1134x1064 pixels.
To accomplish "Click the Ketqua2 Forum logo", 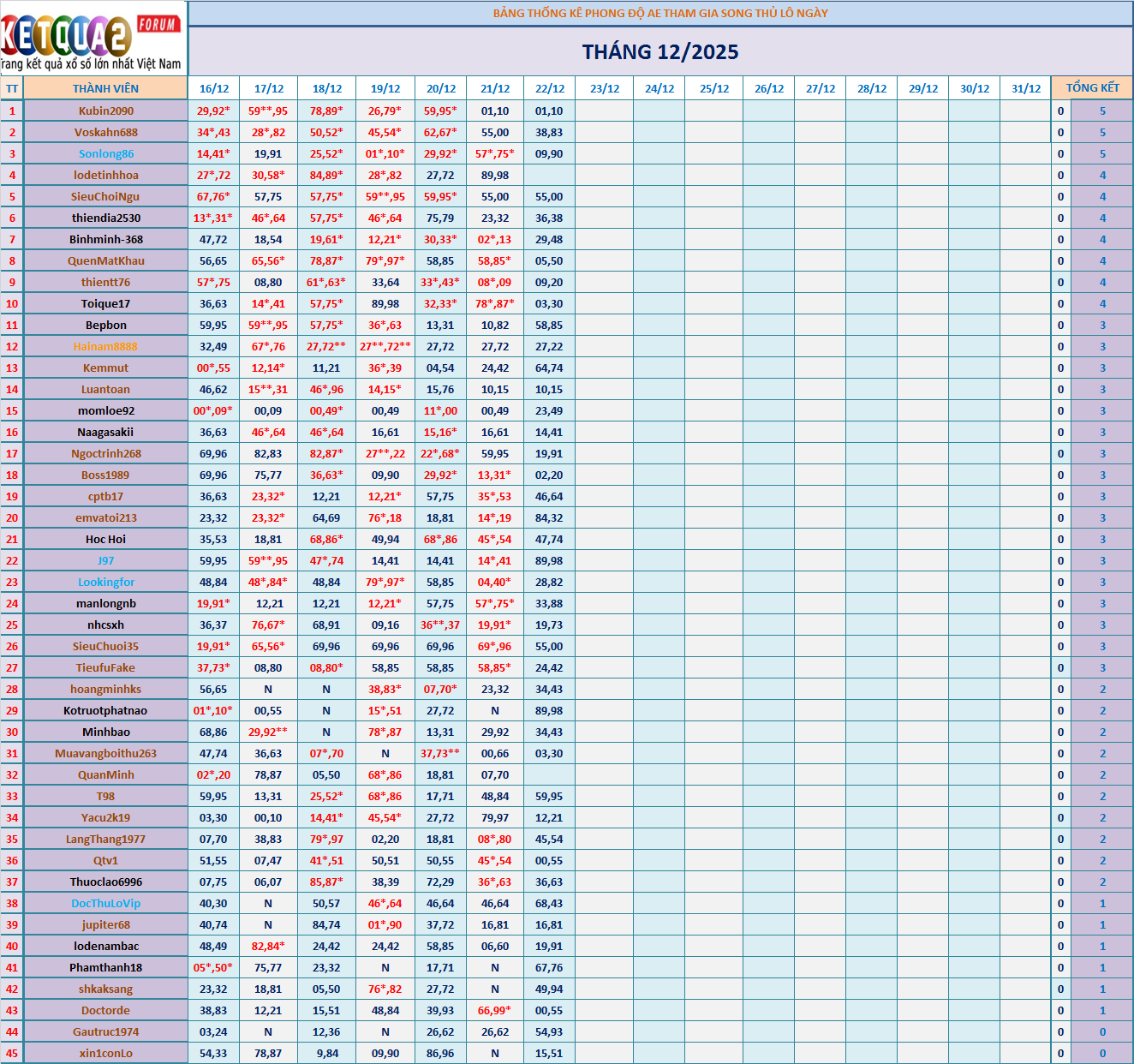I will coord(93,39).
